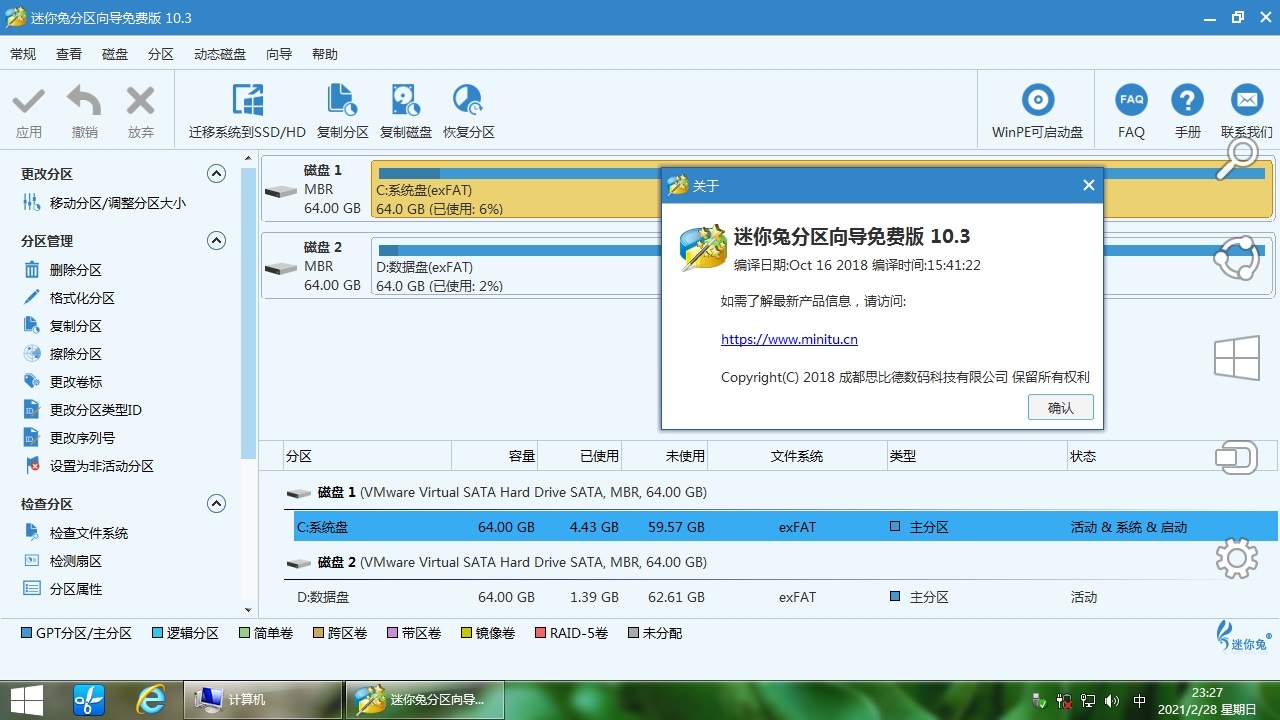Screen dimensions: 1280x720
Task: Open the 分区 menu
Action: tap(161, 54)
